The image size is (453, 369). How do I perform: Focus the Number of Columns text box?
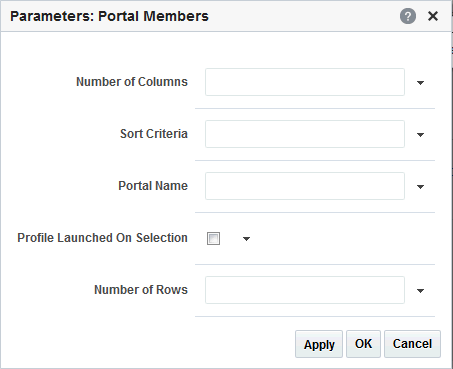point(305,82)
